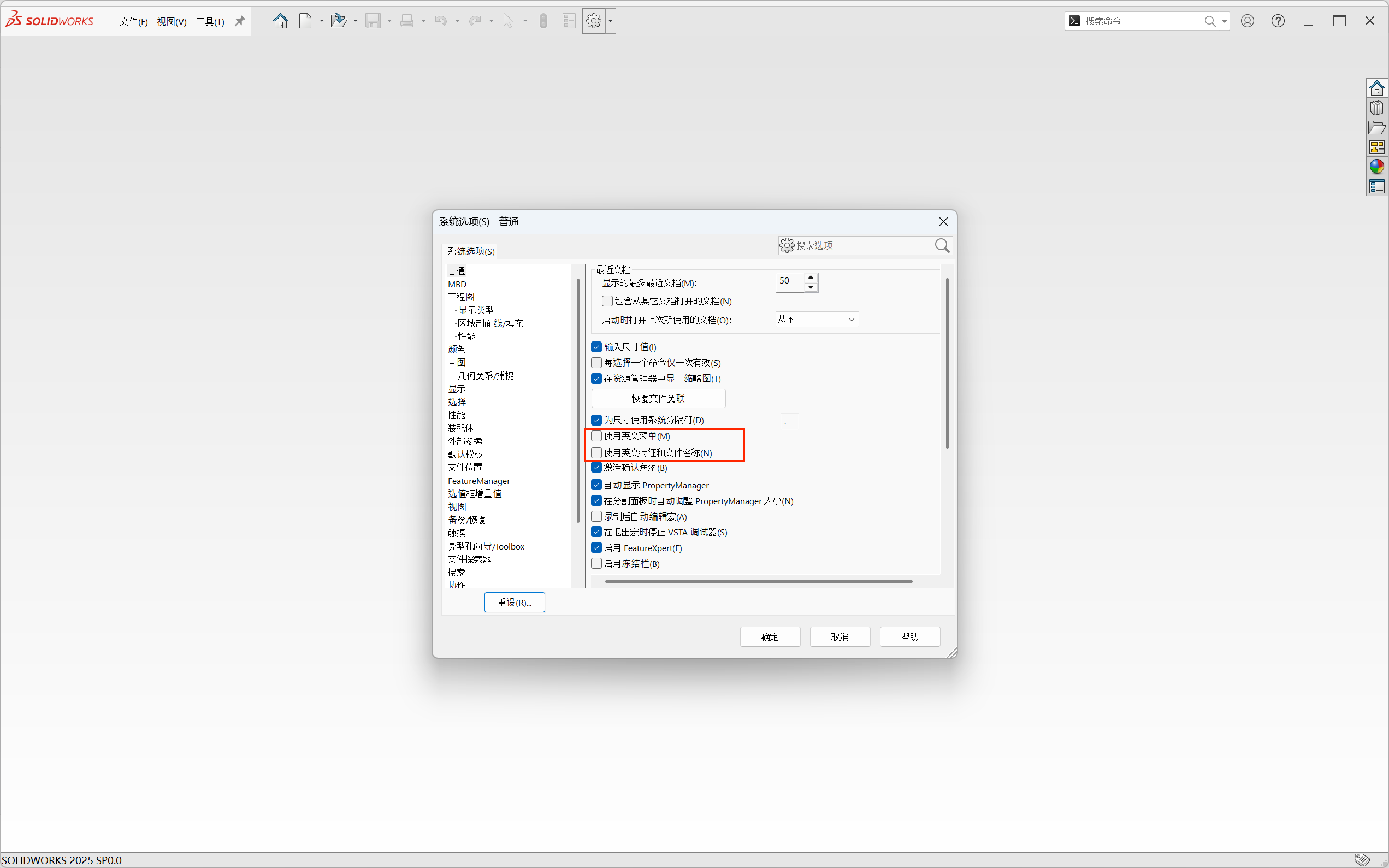1389x868 pixels.
Task: Open Design Library in right task pane
Action: [1376, 108]
